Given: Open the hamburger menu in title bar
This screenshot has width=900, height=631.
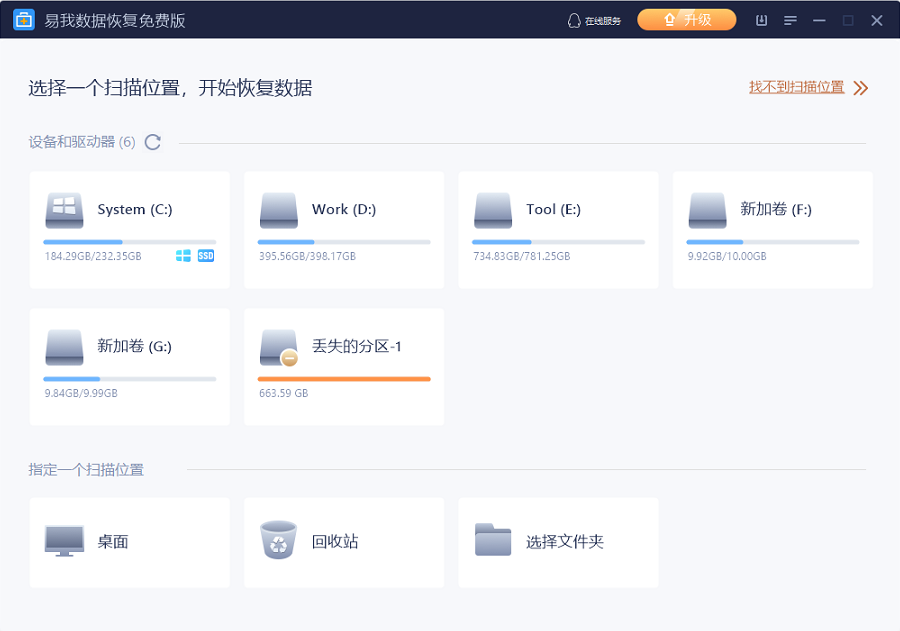Looking at the screenshot, I should click(790, 21).
